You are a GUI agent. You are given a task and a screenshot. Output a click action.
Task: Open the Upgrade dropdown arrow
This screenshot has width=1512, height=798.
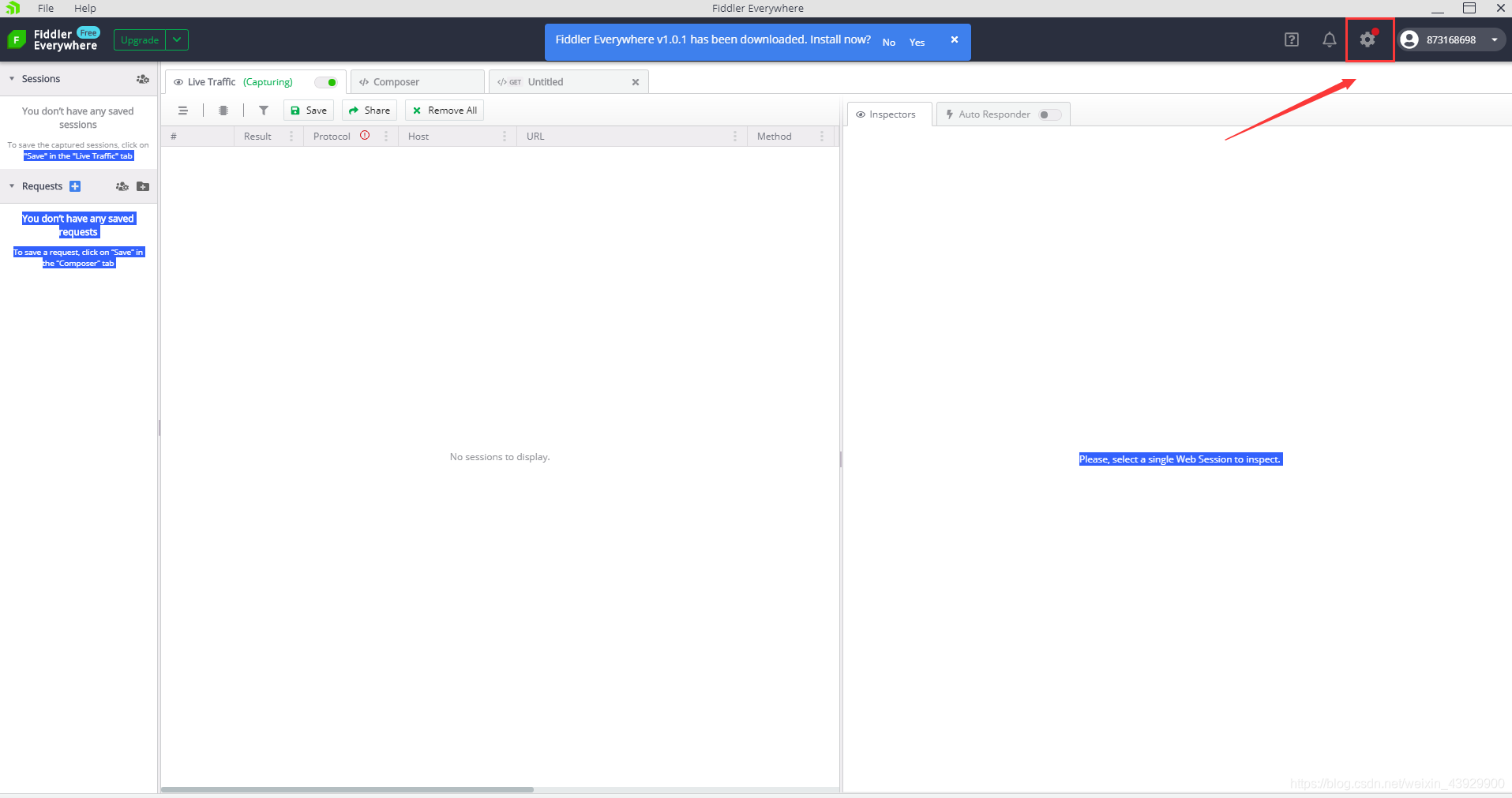point(178,39)
